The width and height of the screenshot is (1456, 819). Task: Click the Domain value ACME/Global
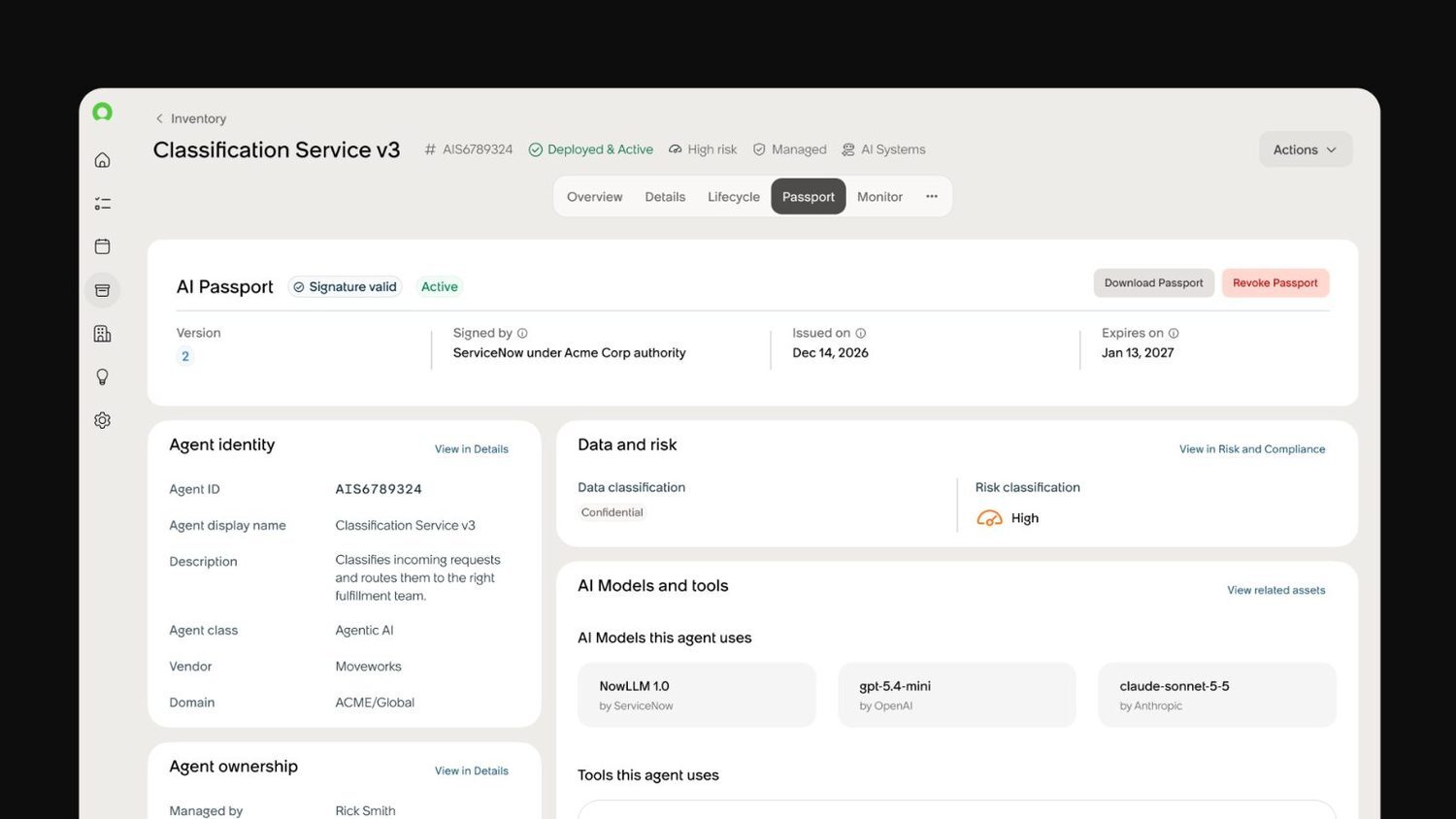(x=375, y=703)
